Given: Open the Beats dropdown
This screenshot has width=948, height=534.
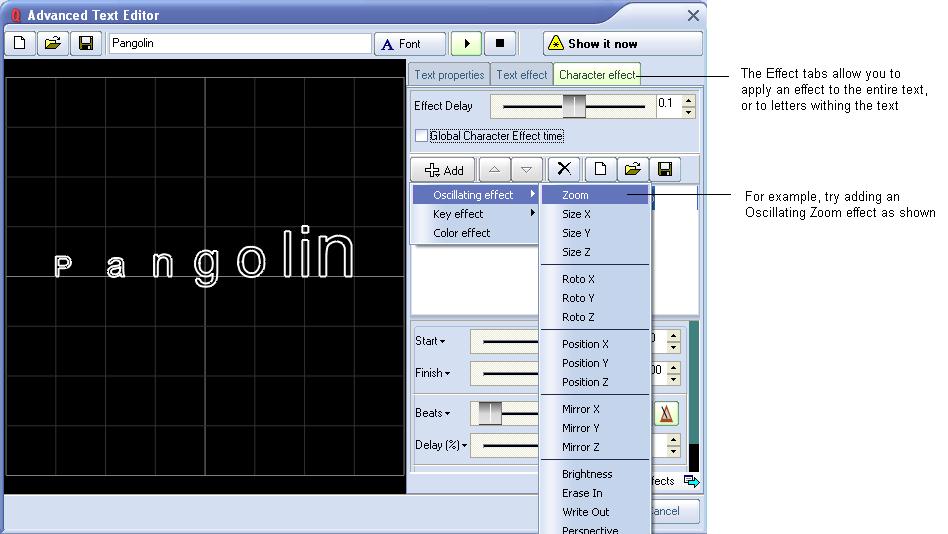Looking at the screenshot, I should 447,414.
